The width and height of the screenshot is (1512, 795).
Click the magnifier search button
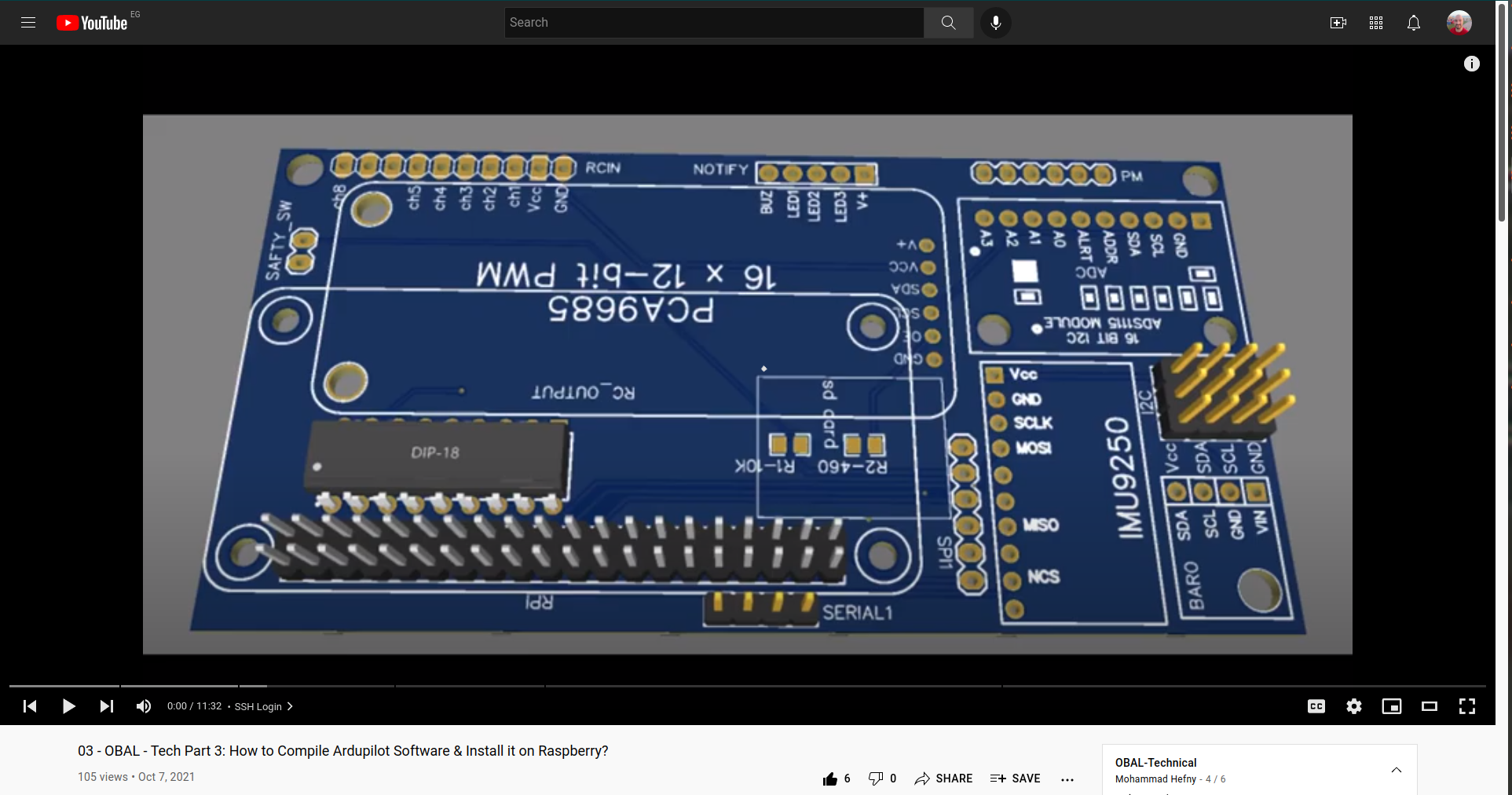click(x=949, y=23)
